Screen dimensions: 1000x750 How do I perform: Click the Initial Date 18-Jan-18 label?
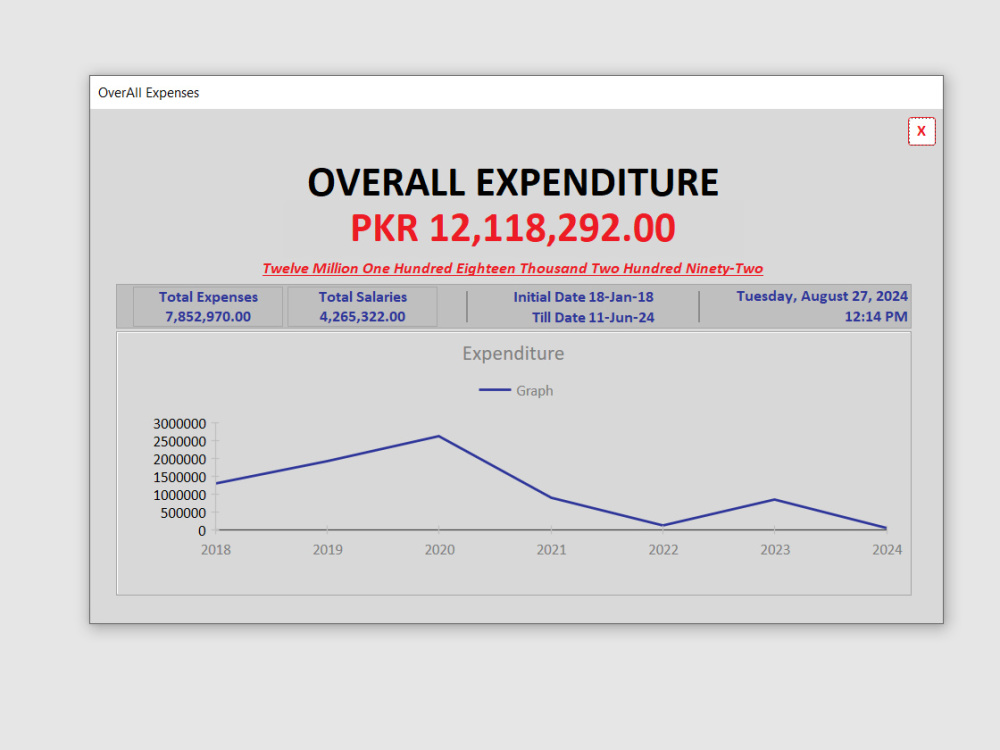(583, 297)
